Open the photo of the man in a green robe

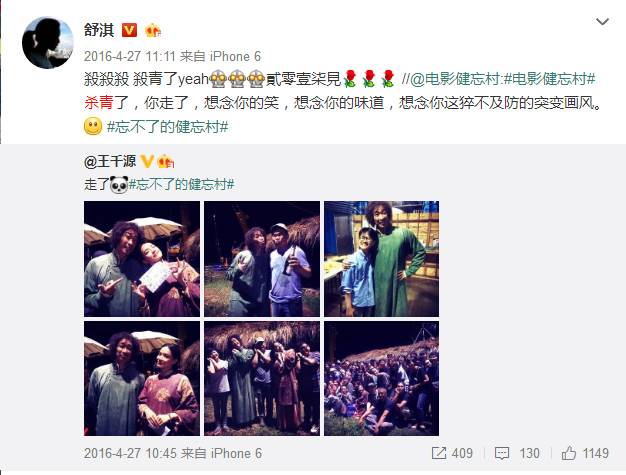coord(381,259)
